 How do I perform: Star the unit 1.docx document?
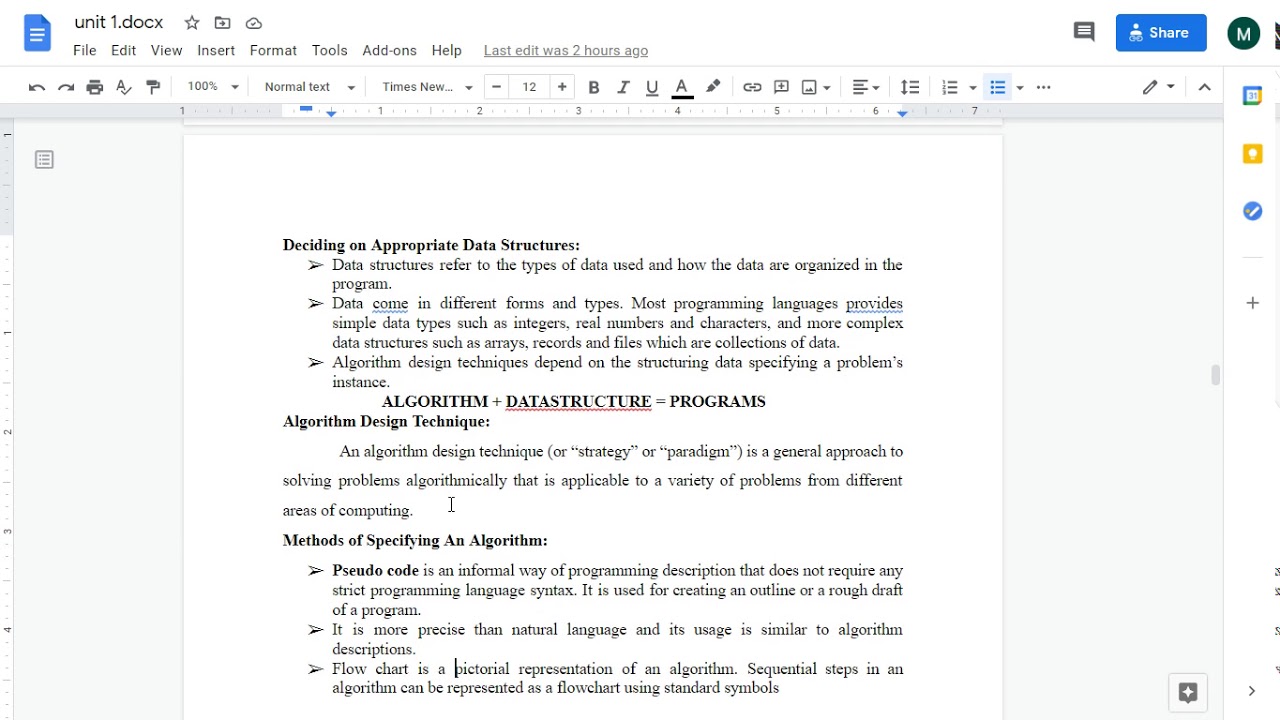(x=192, y=23)
